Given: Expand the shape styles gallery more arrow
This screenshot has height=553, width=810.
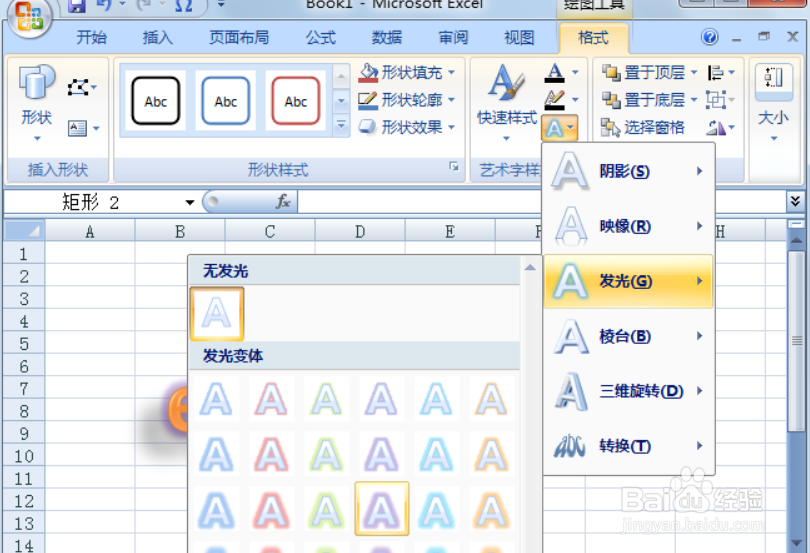Looking at the screenshot, I should (341, 125).
